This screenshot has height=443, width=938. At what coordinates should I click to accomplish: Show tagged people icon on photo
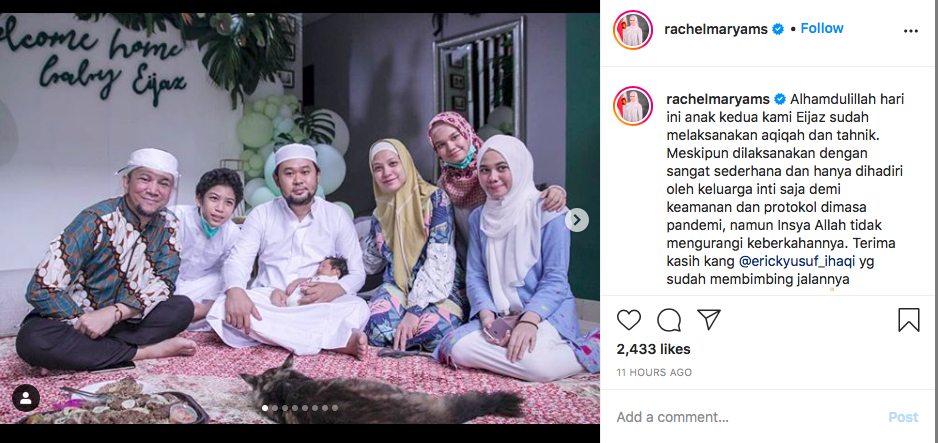point(26,398)
